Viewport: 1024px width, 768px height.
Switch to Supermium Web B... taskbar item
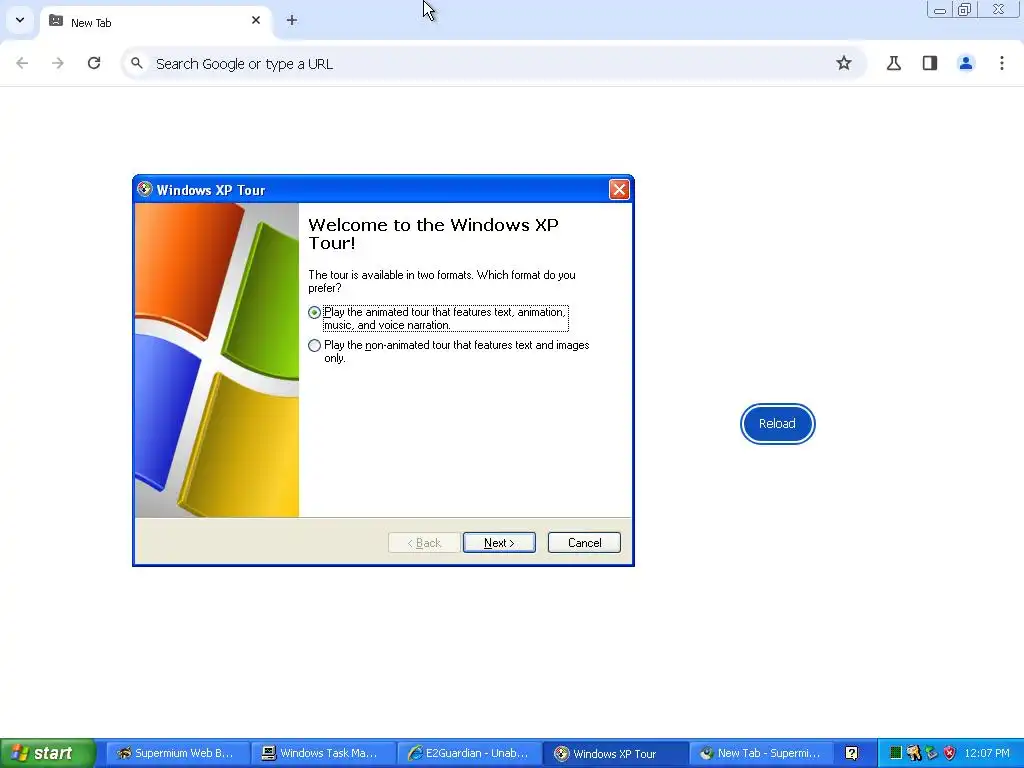click(177, 753)
